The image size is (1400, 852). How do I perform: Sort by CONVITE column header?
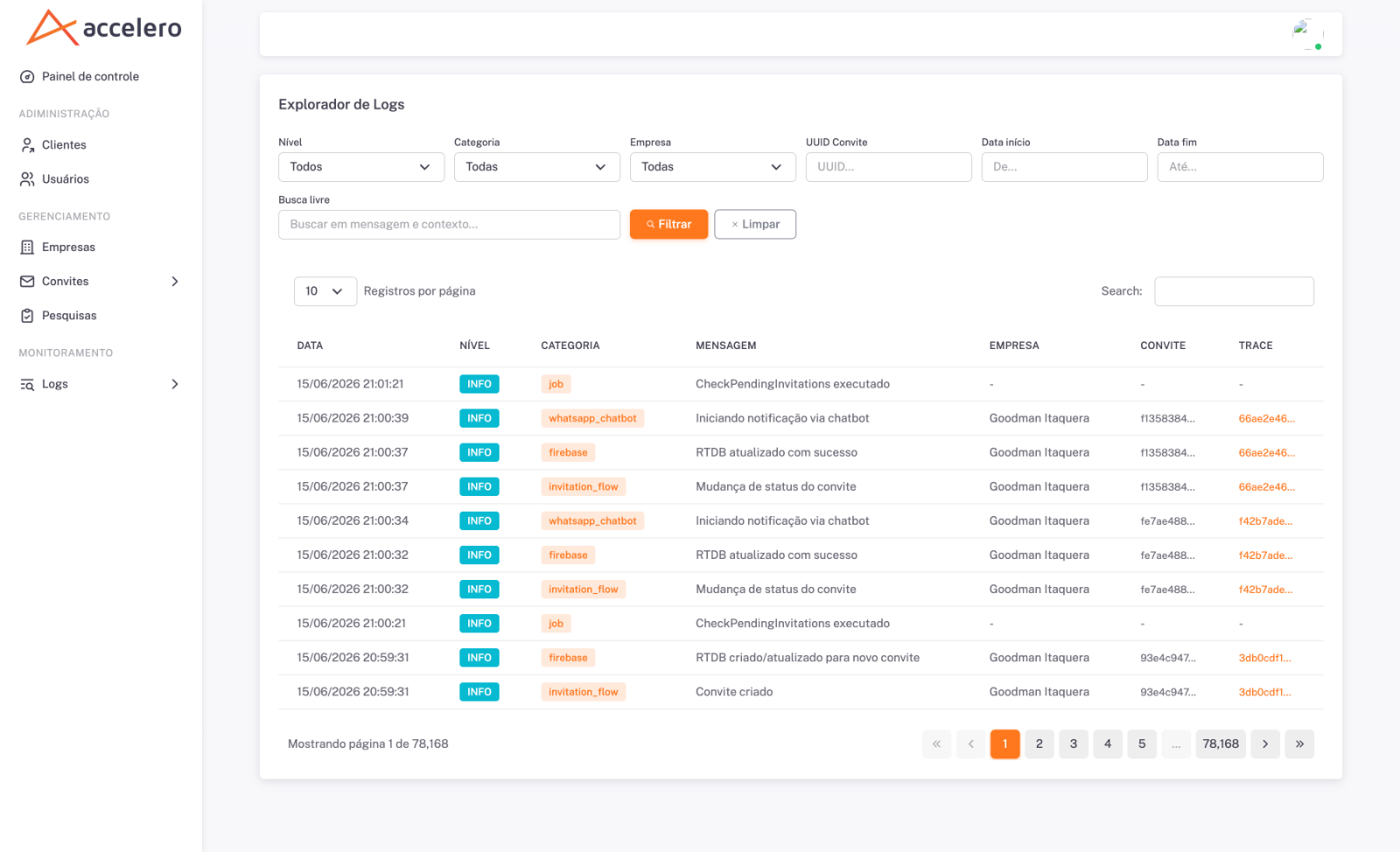(1163, 346)
